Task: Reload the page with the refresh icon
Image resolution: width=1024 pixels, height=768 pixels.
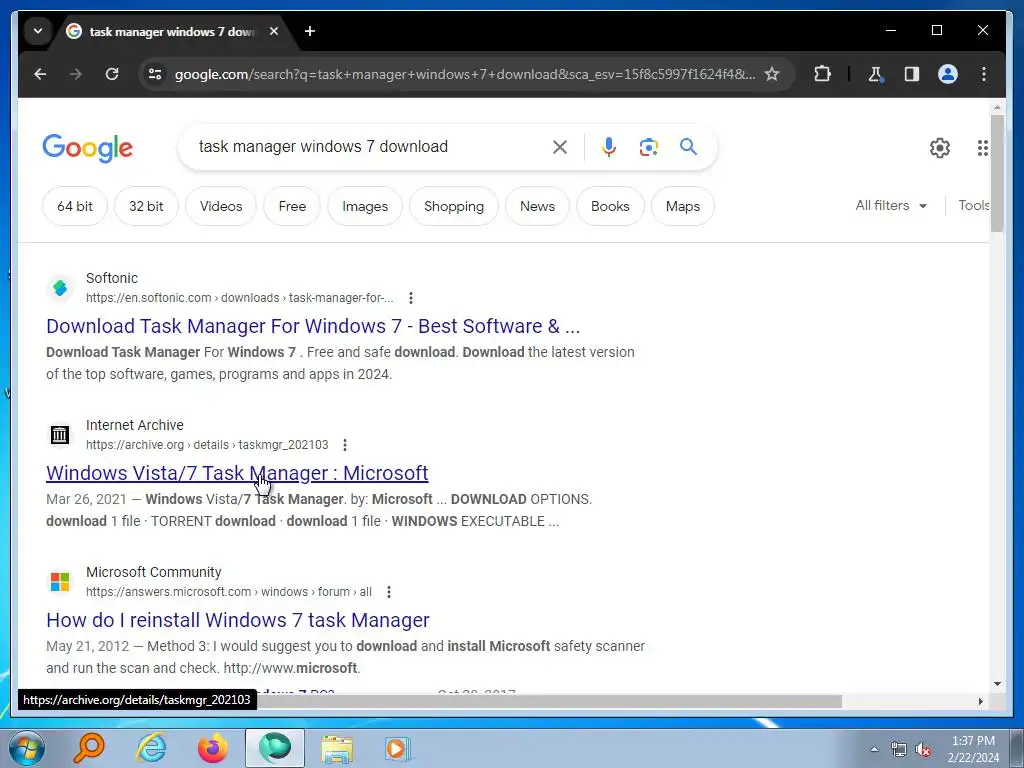Action: [x=112, y=74]
